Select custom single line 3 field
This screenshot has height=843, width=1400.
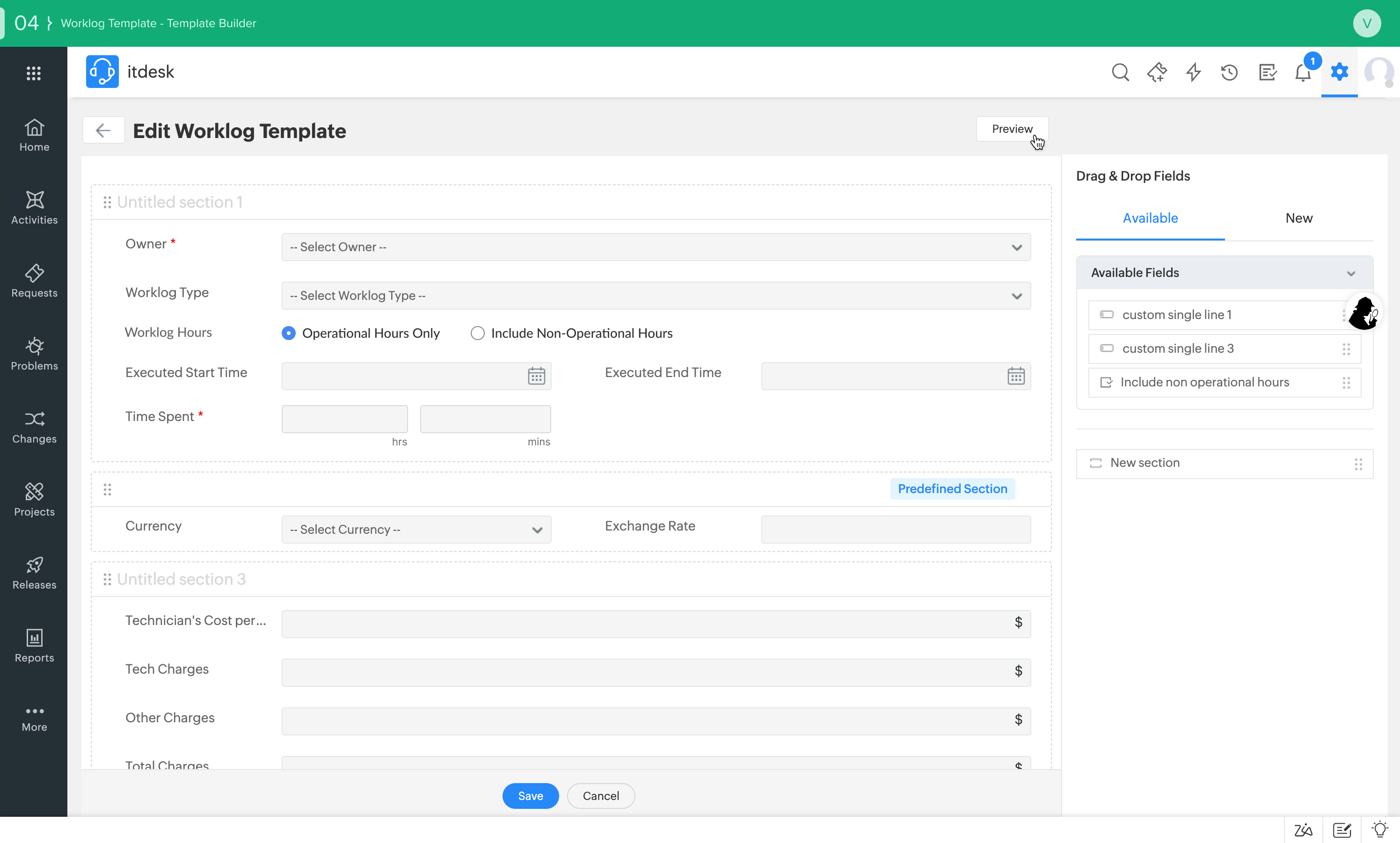coord(1224,349)
